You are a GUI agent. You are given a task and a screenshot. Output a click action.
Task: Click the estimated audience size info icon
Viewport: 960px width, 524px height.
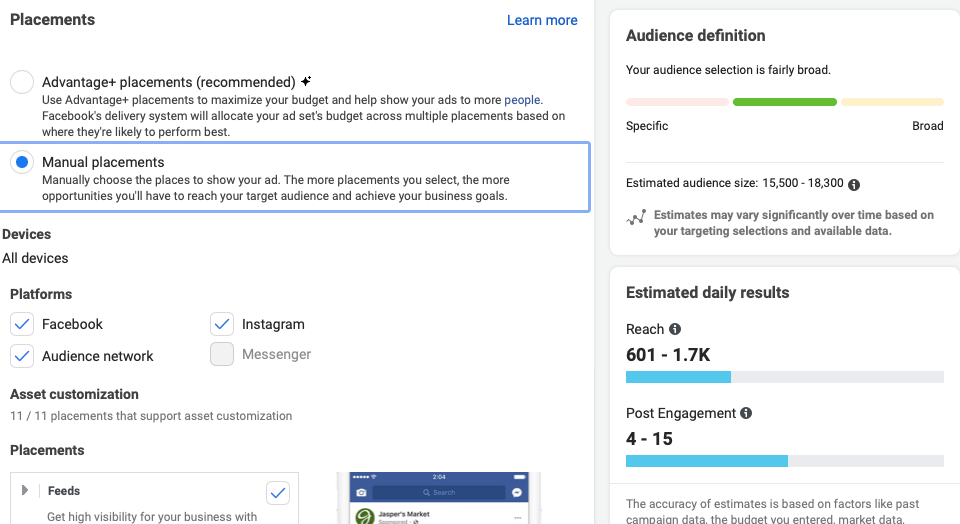tap(854, 184)
